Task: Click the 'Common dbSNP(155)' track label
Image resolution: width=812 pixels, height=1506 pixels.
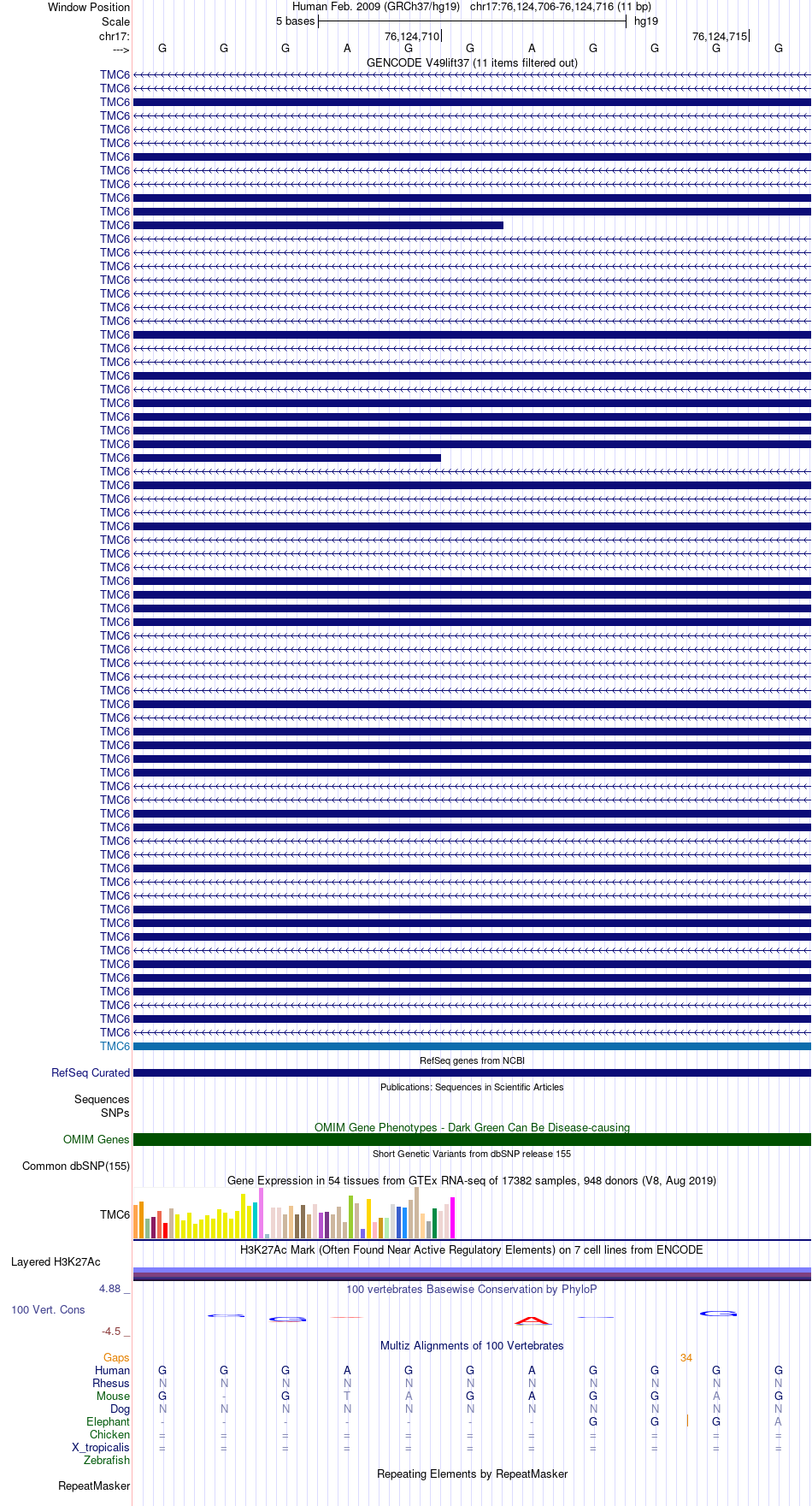Action: point(76,1166)
